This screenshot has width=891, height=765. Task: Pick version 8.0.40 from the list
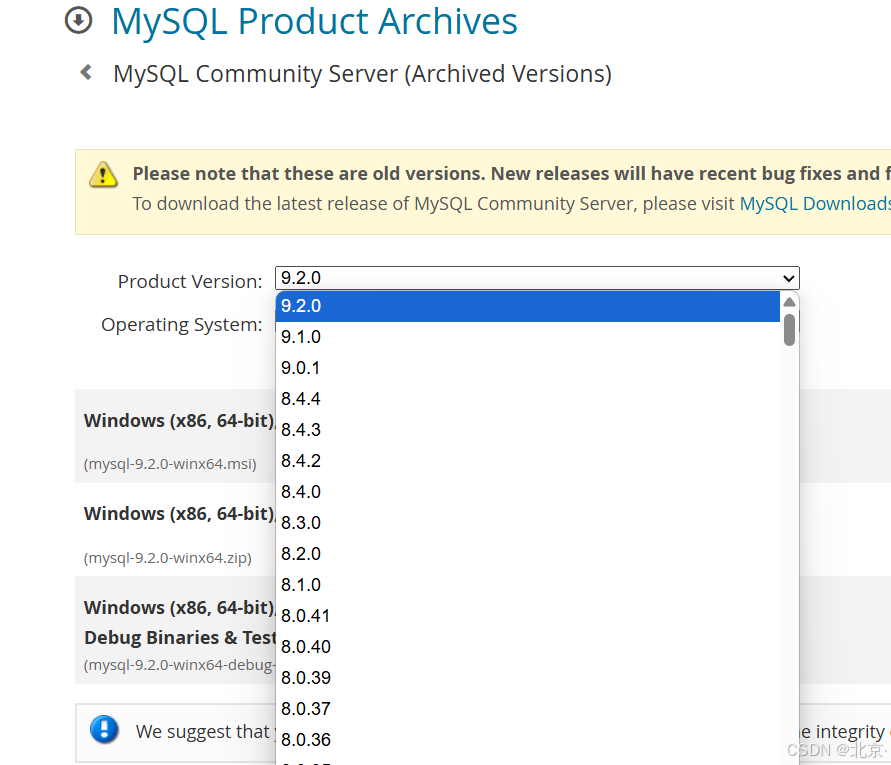527,647
